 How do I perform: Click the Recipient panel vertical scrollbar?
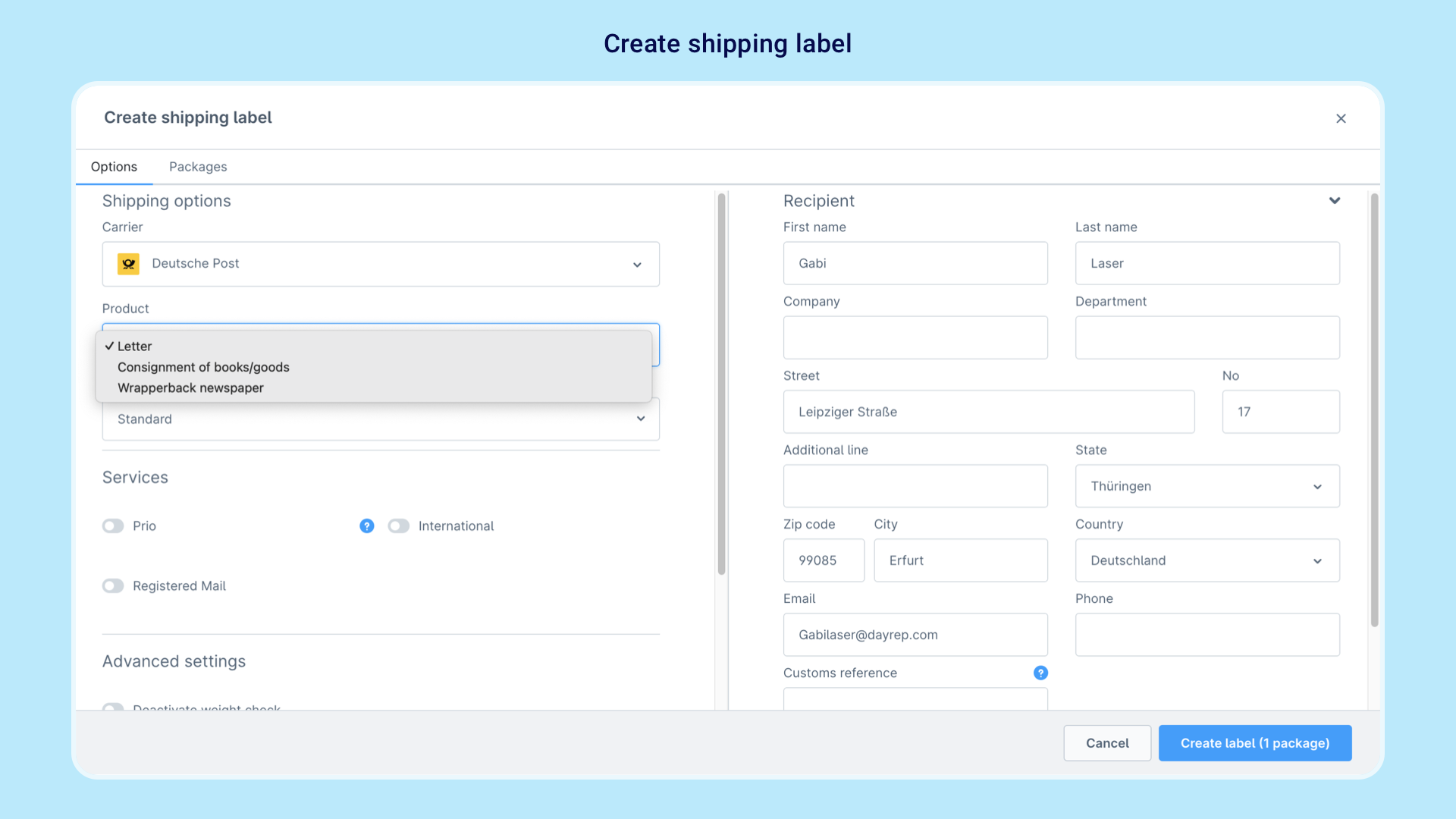coord(1374,409)
